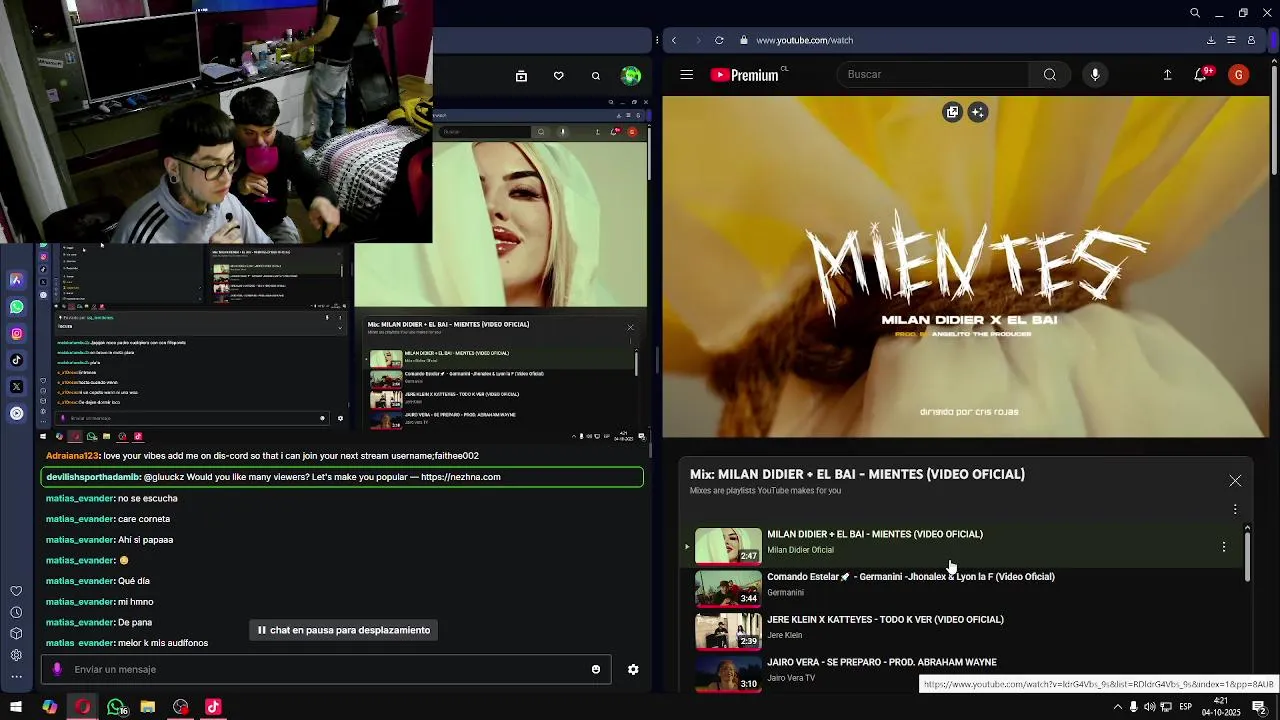Open YouTube upload/create icon

pos(1167,75)
